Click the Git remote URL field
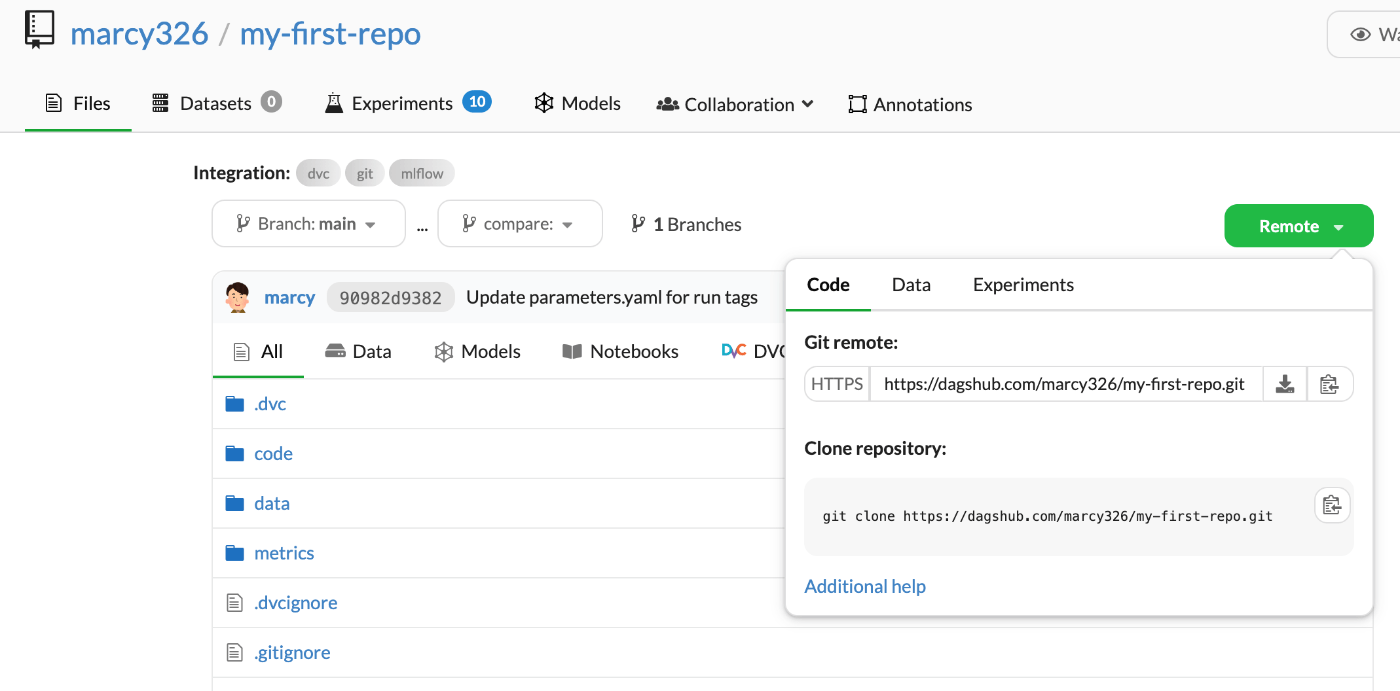Viewport: 1400px width, 691px height. (x=1067, y=384)
